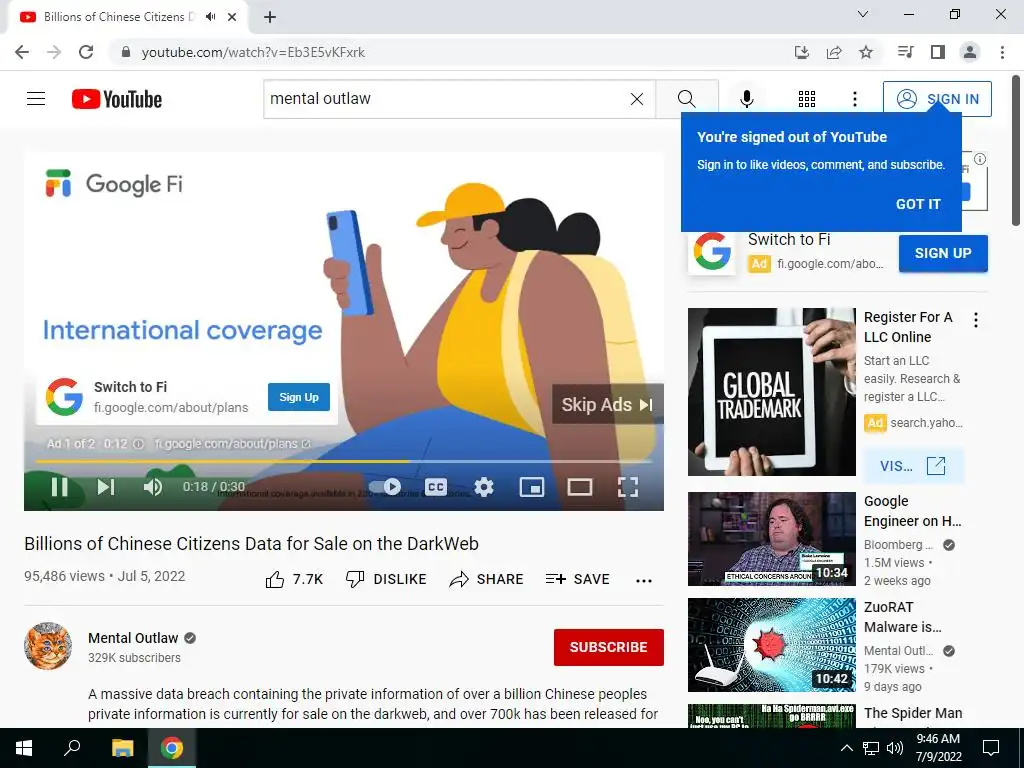The height and width of the screenshot is (768, 1024).
Task: Pause the video with the pause button
Action: click(x=59, y=487)
